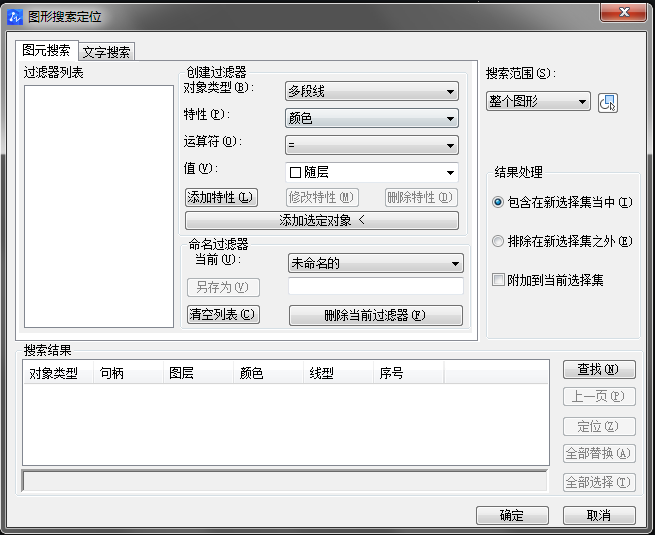Open the 值 color swatch 随层 selector
This screenshot has height=535, width=655.
click(371, 172)
